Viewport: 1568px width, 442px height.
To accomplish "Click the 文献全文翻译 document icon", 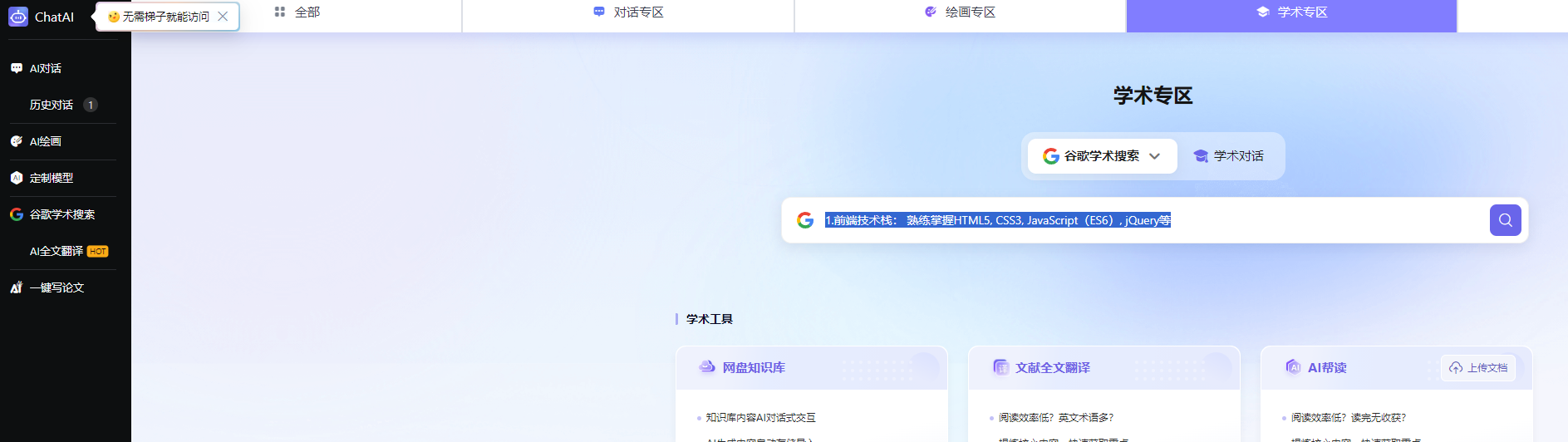I will [1001, 366].
